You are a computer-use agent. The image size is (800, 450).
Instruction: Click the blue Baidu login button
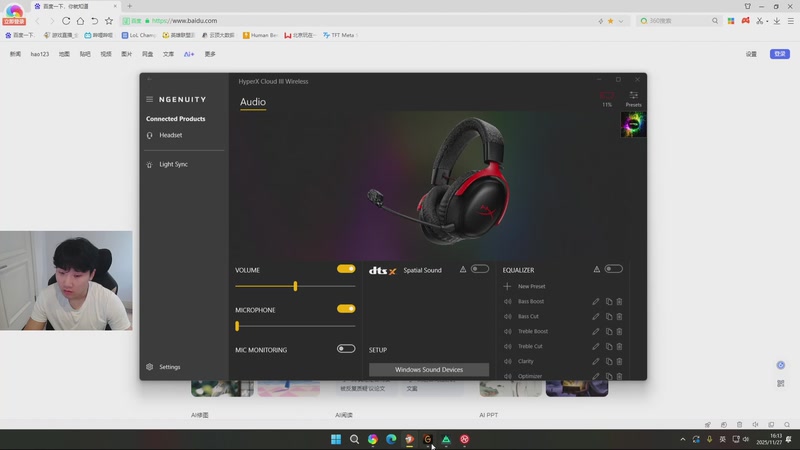click(x=780, y=54)
